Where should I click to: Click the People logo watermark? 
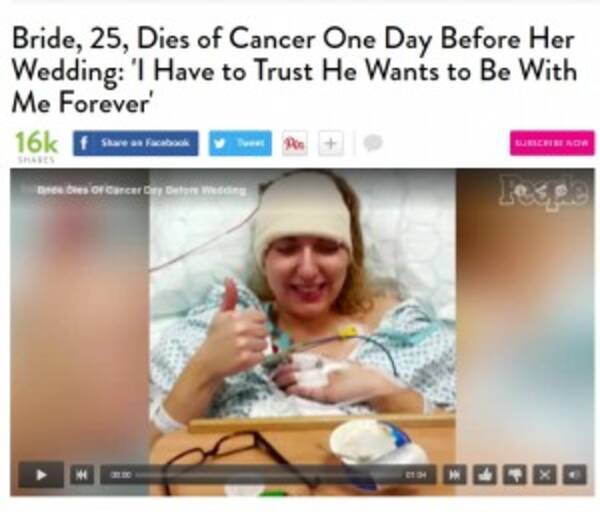click(x=543, y=193)
